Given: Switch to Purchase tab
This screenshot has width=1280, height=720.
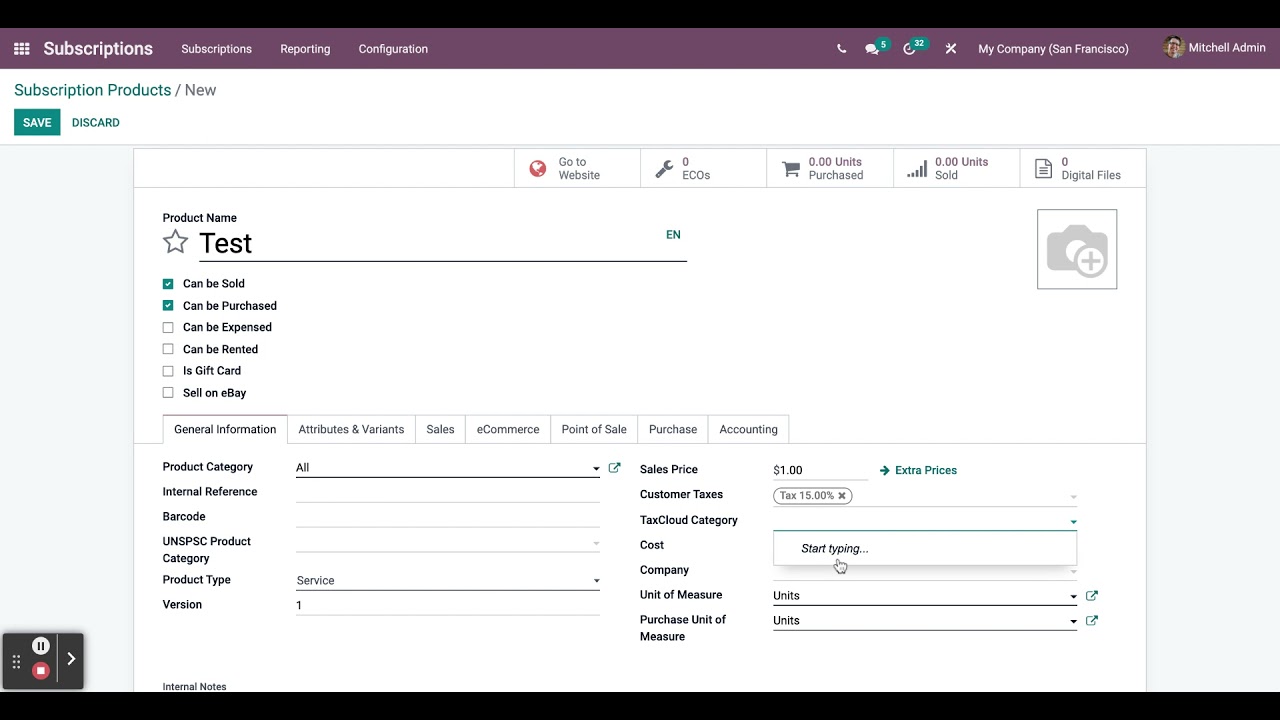Looking at the screenshot, I should click(673, 429).
